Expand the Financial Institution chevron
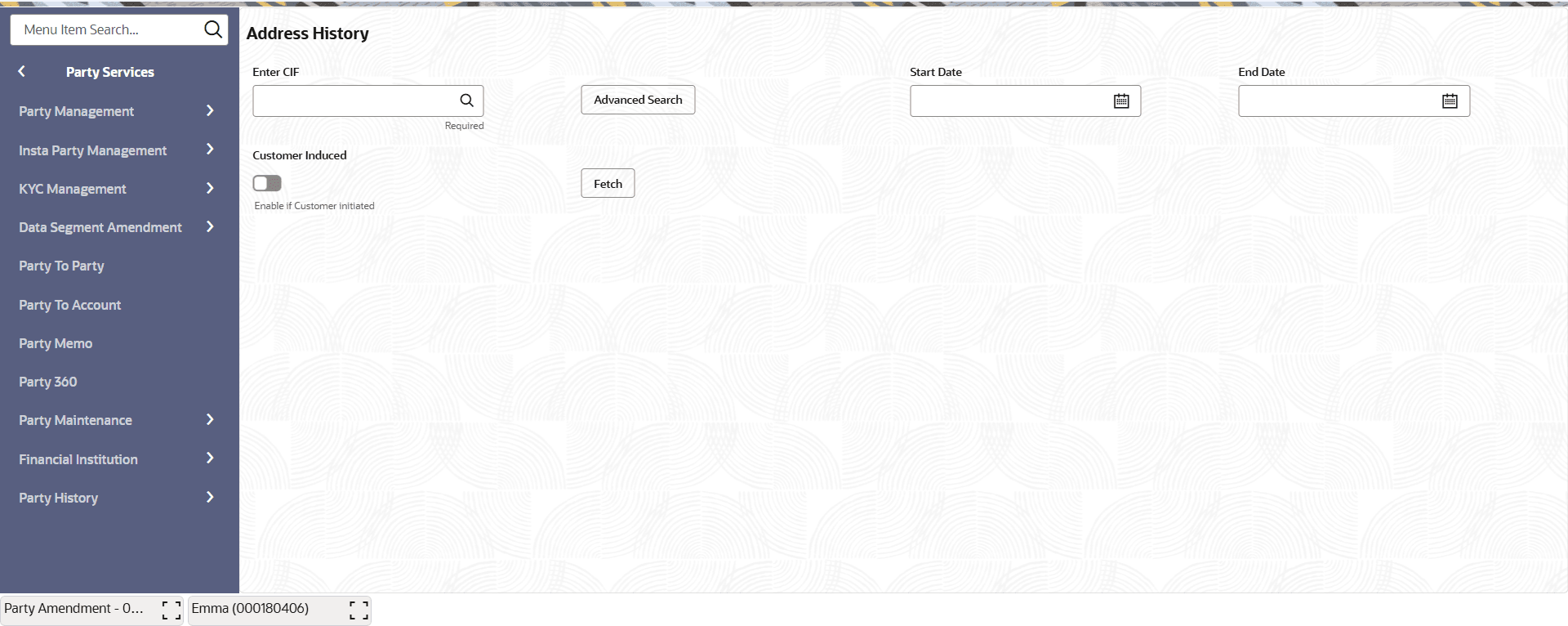The height and width of the screenshot is (626, 1568). click(210, 458)
